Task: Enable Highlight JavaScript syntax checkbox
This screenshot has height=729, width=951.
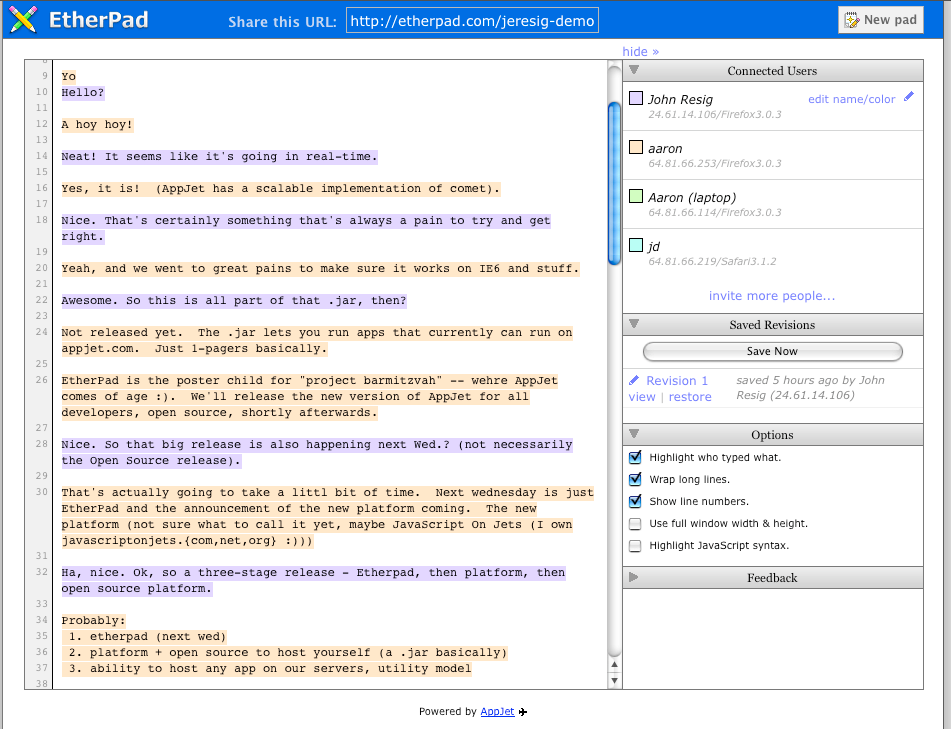Action: tap(635, 546)
